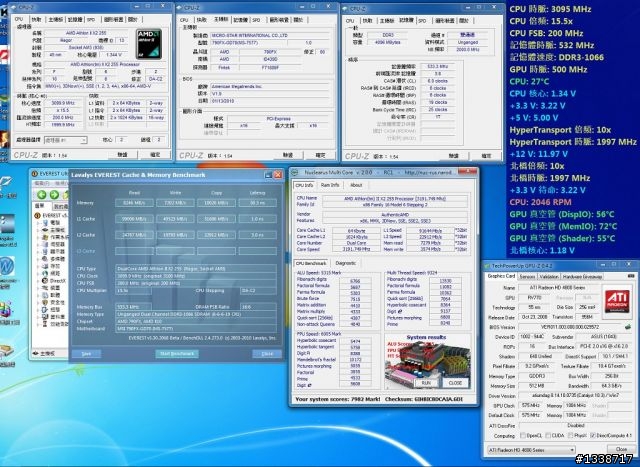Click the motherboard icon in EVEREST status bar
The image size is (640, 467).
(36, 353)
